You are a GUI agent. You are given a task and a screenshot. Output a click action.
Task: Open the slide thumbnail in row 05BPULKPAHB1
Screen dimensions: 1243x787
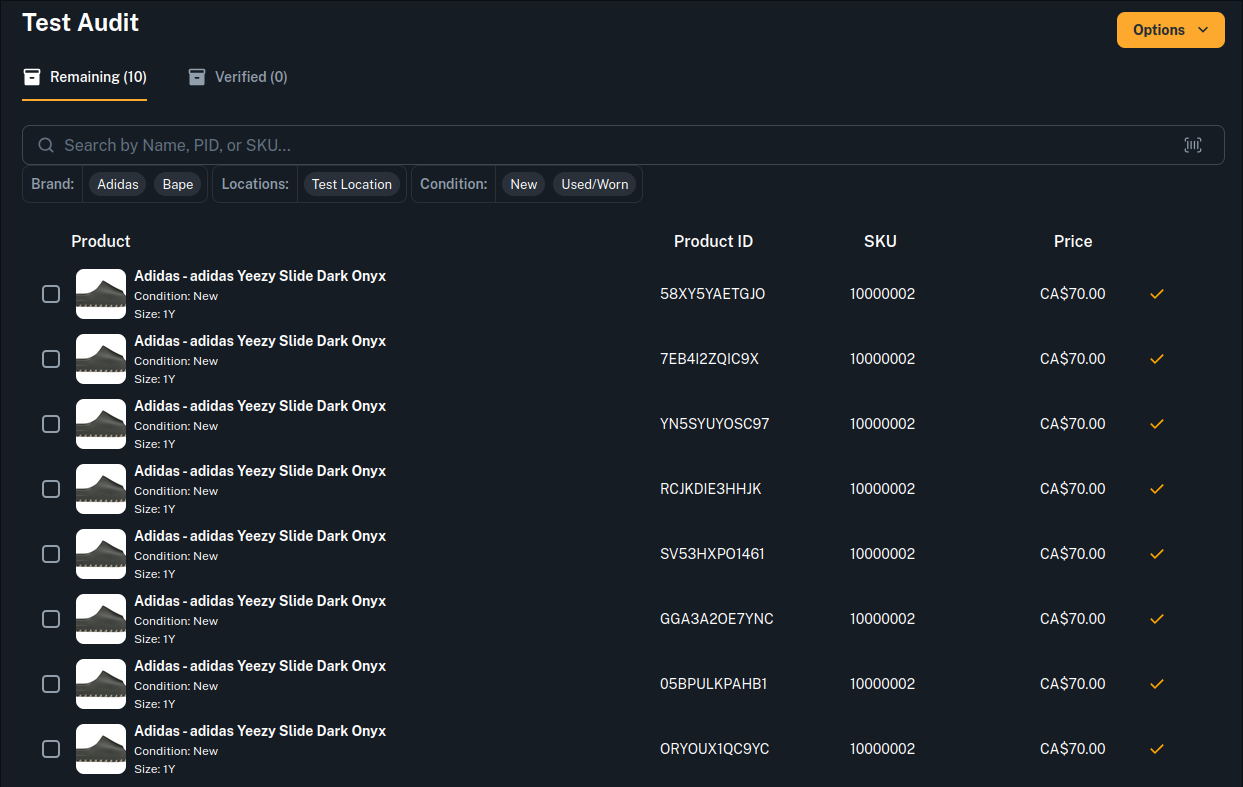pos(101,684)
